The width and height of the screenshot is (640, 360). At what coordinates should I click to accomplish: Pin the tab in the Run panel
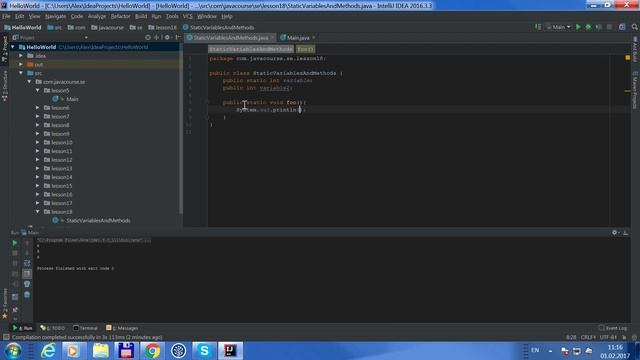coord(15,310)
